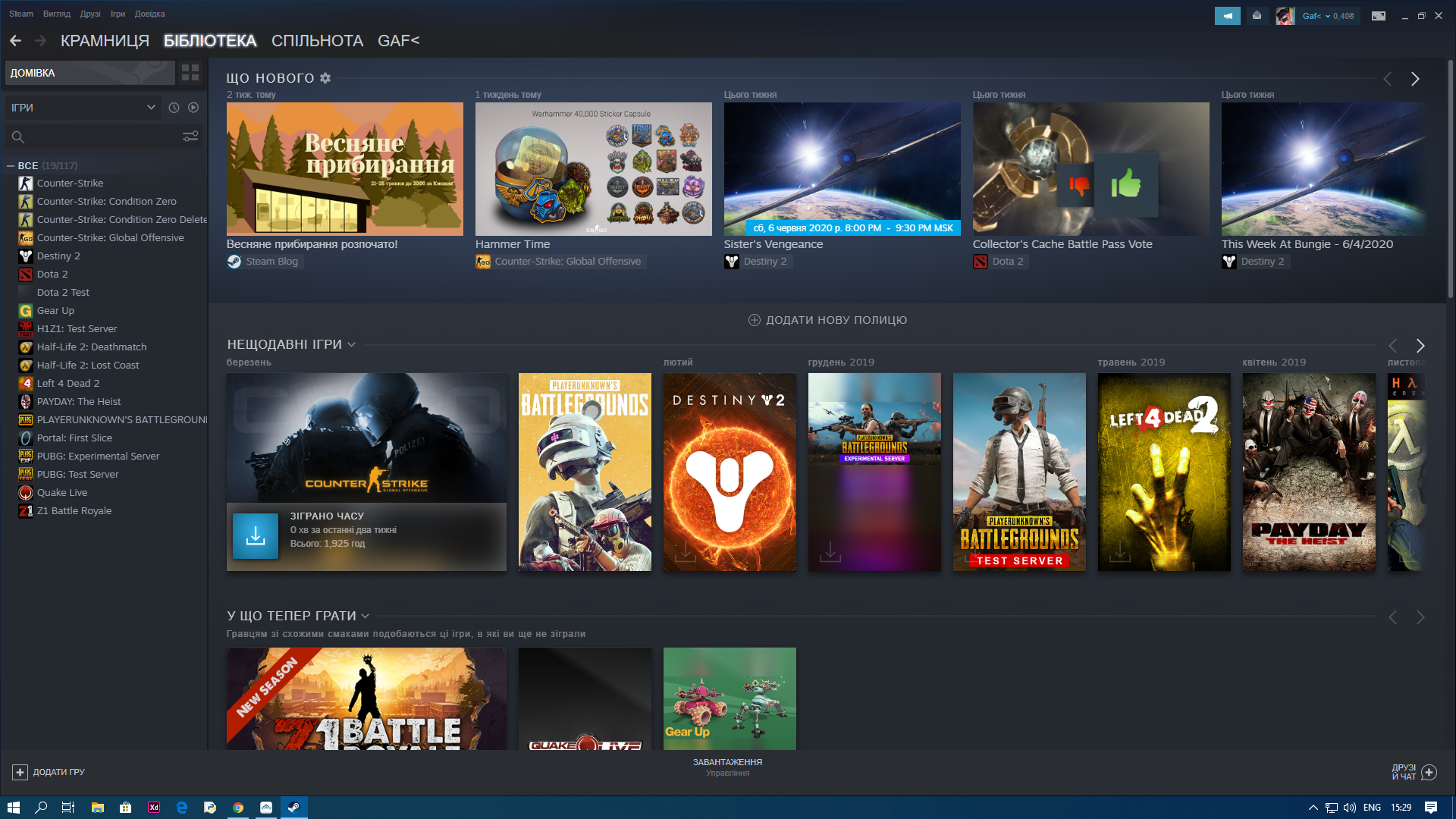The height and width of the screenshot is (819, 1456).
Task: Open Steam Blog news source link
Action: [x=265, y=262]
